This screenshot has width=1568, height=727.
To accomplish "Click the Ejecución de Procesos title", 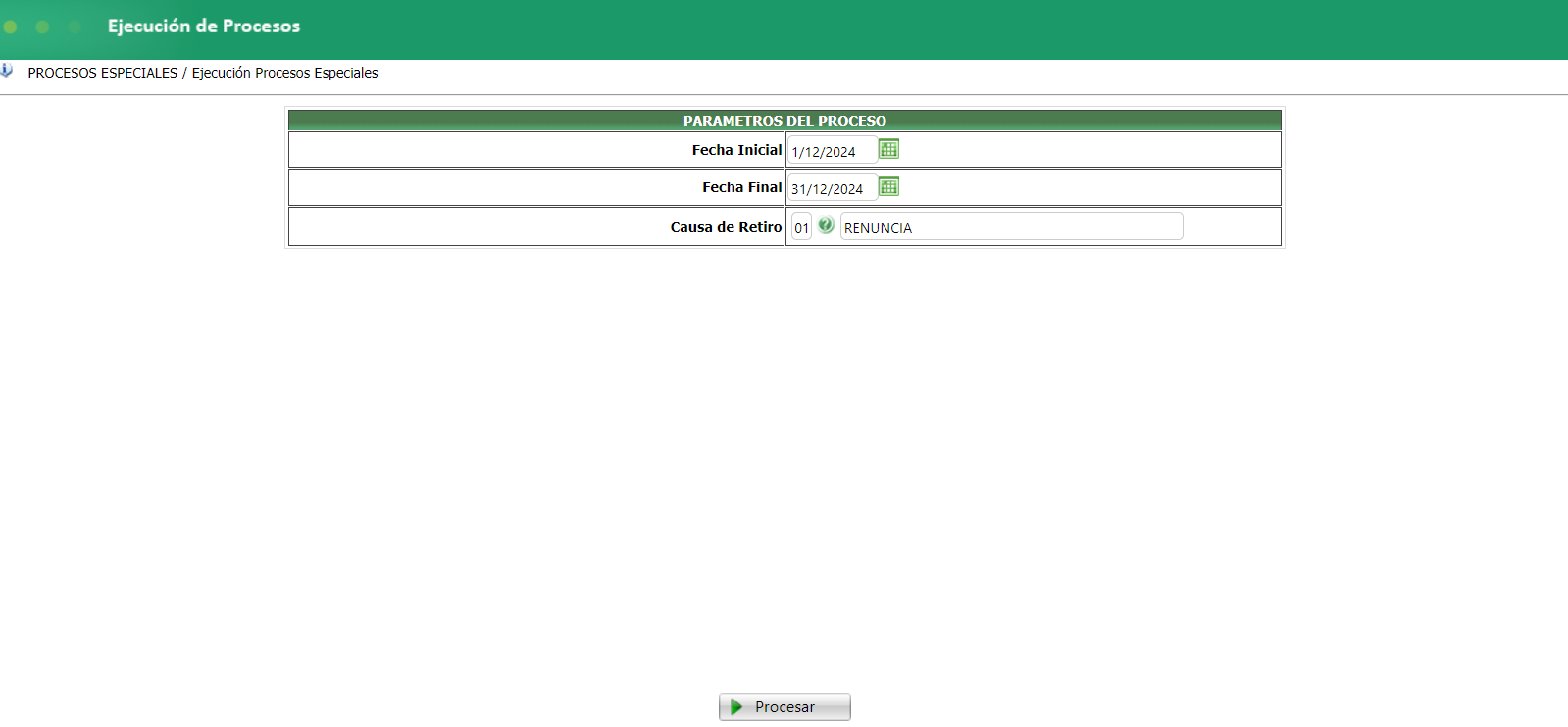I will pos(204,26).
